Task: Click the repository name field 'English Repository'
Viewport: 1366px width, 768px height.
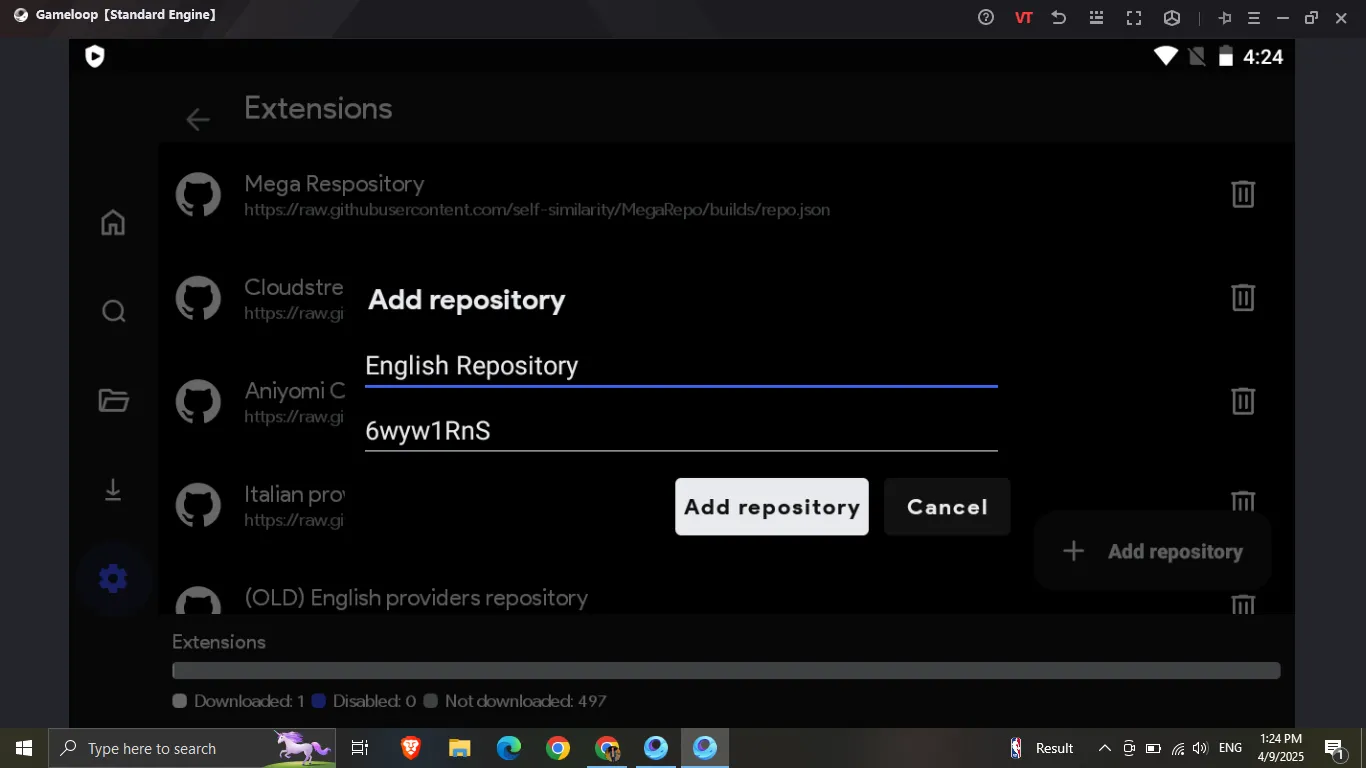Action: tap(680, 366)
